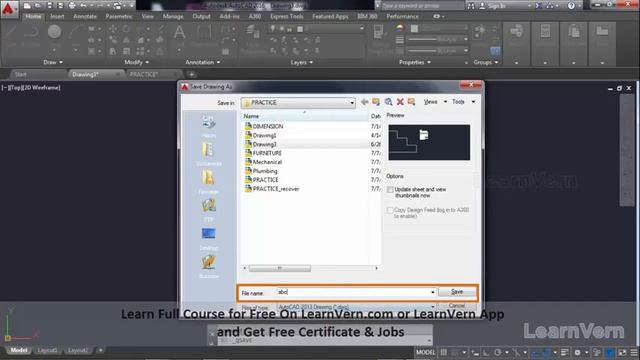640x360 pixels.
Task: Click the drawing preview thumbnail
Action: click(429, 142)
